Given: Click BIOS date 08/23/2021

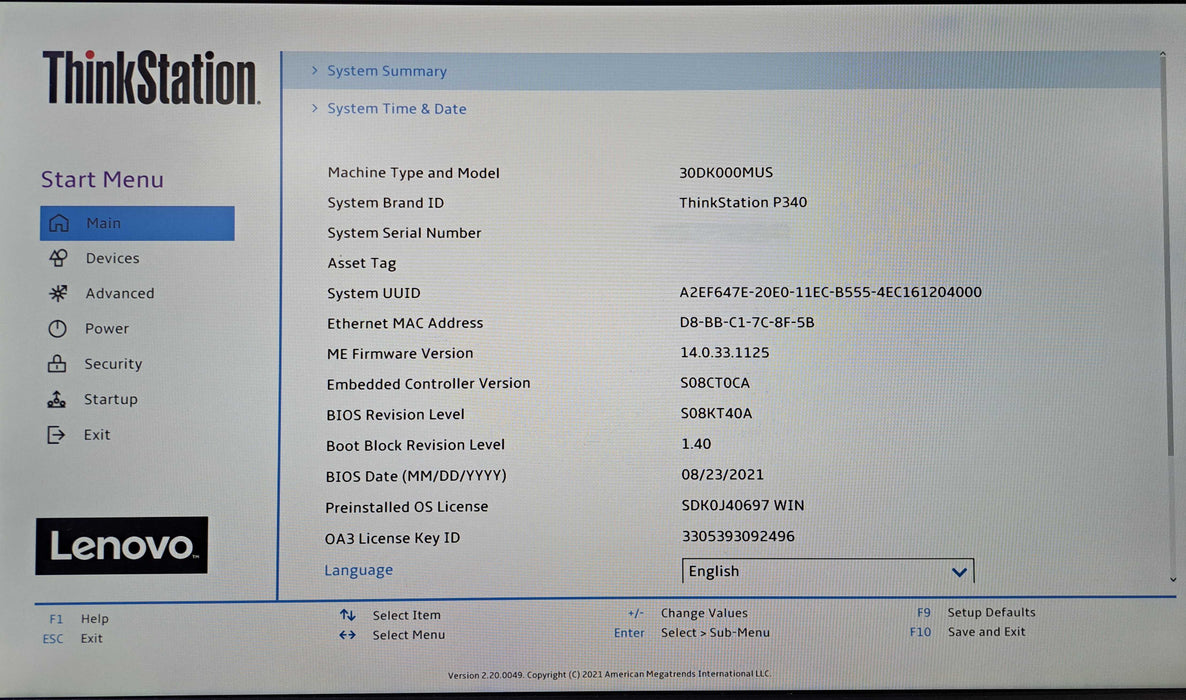Looking at the screenshot, I should (722, 474).
